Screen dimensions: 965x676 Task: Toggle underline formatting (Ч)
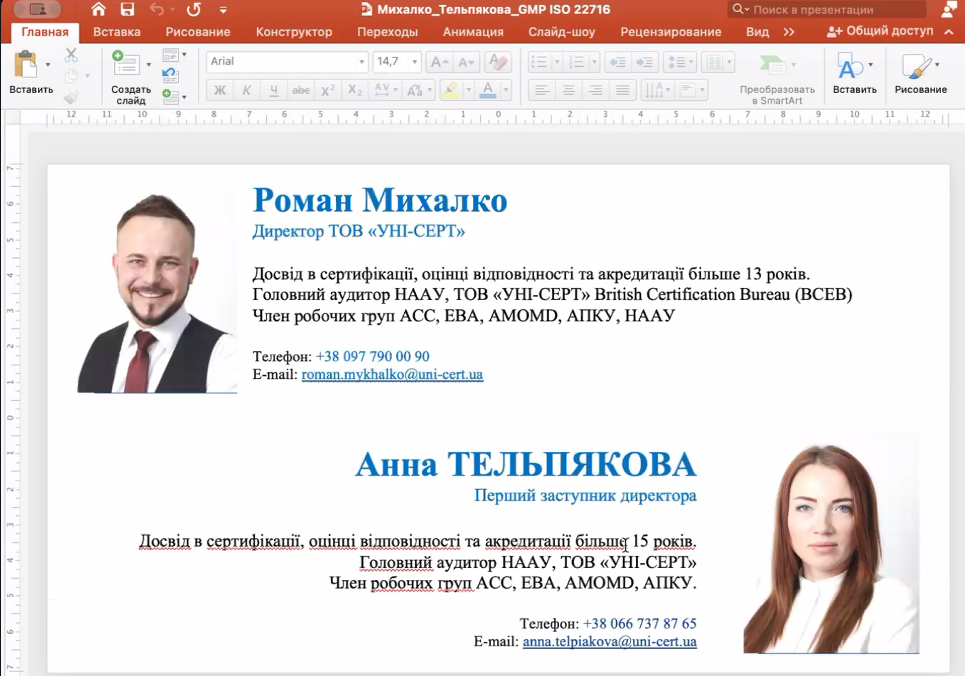273,91
